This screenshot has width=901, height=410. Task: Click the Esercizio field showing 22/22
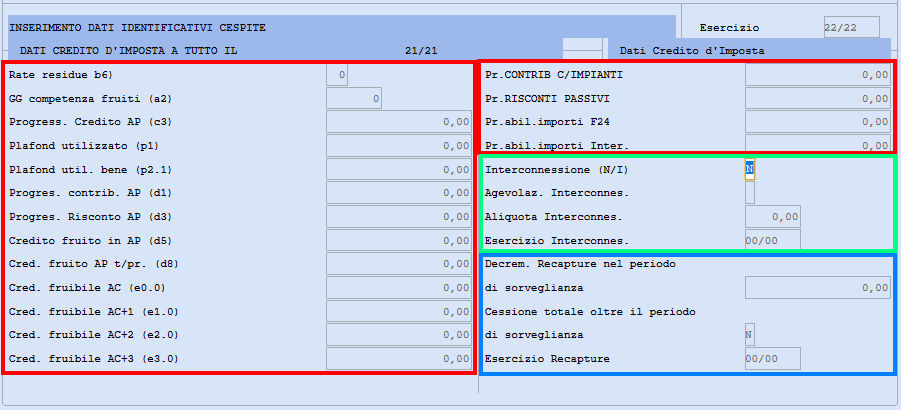tap(852, 28)
